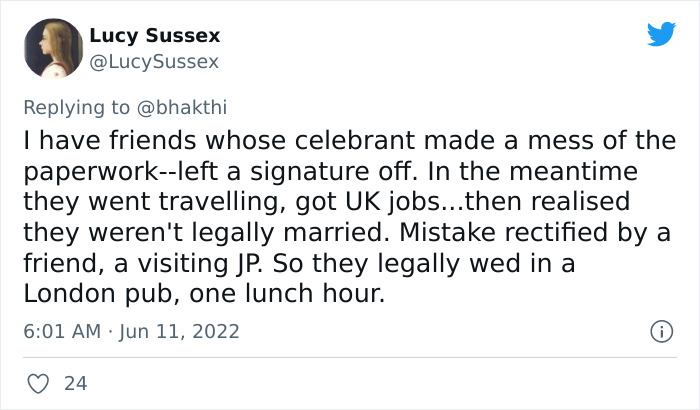Click the 24 likes count

73,383
